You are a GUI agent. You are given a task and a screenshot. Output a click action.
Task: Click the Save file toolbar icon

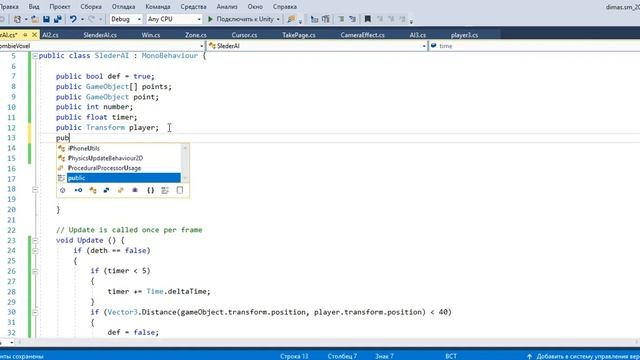[46, 19]
